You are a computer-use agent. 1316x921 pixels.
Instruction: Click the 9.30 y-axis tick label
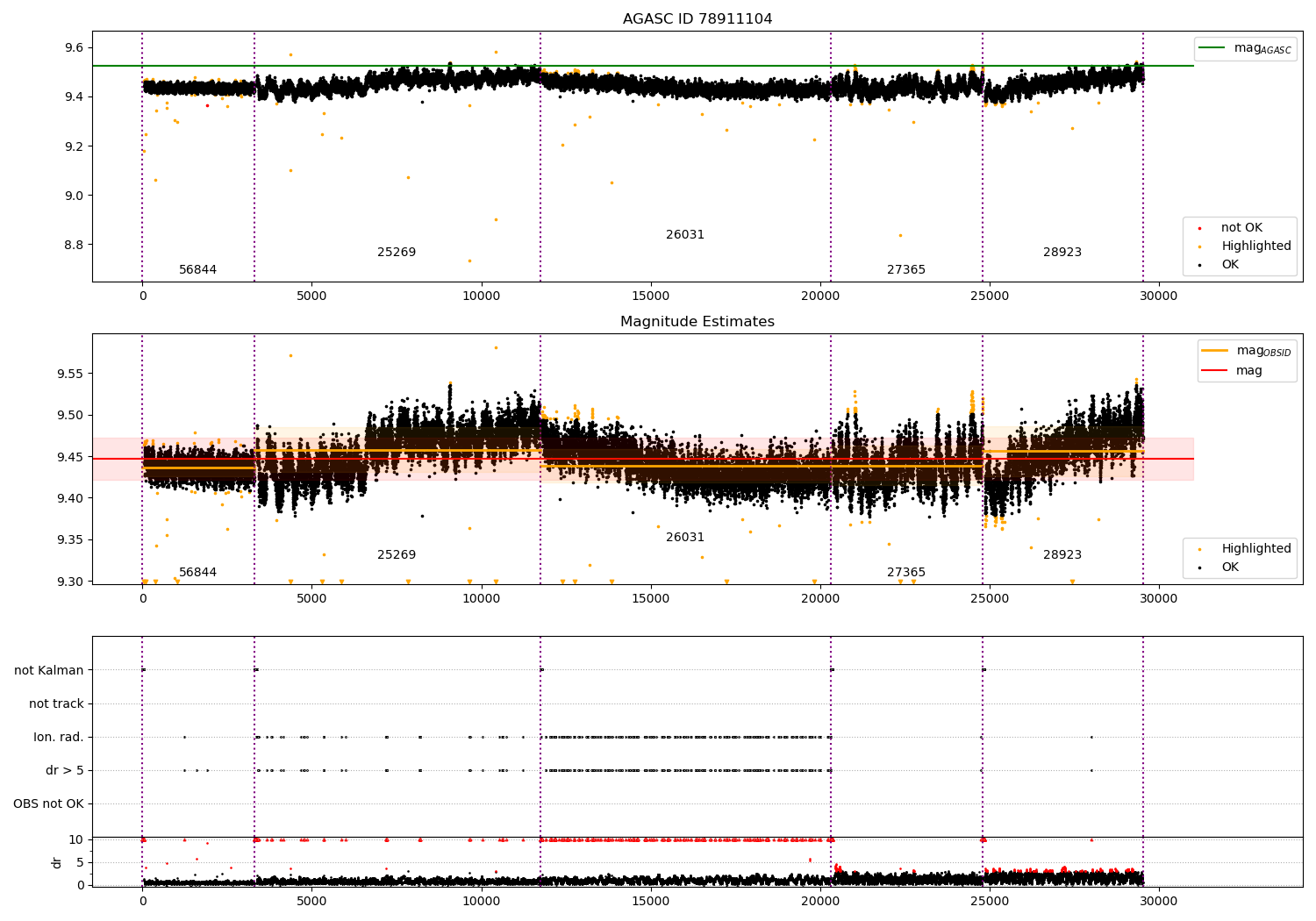pos(70,582)
